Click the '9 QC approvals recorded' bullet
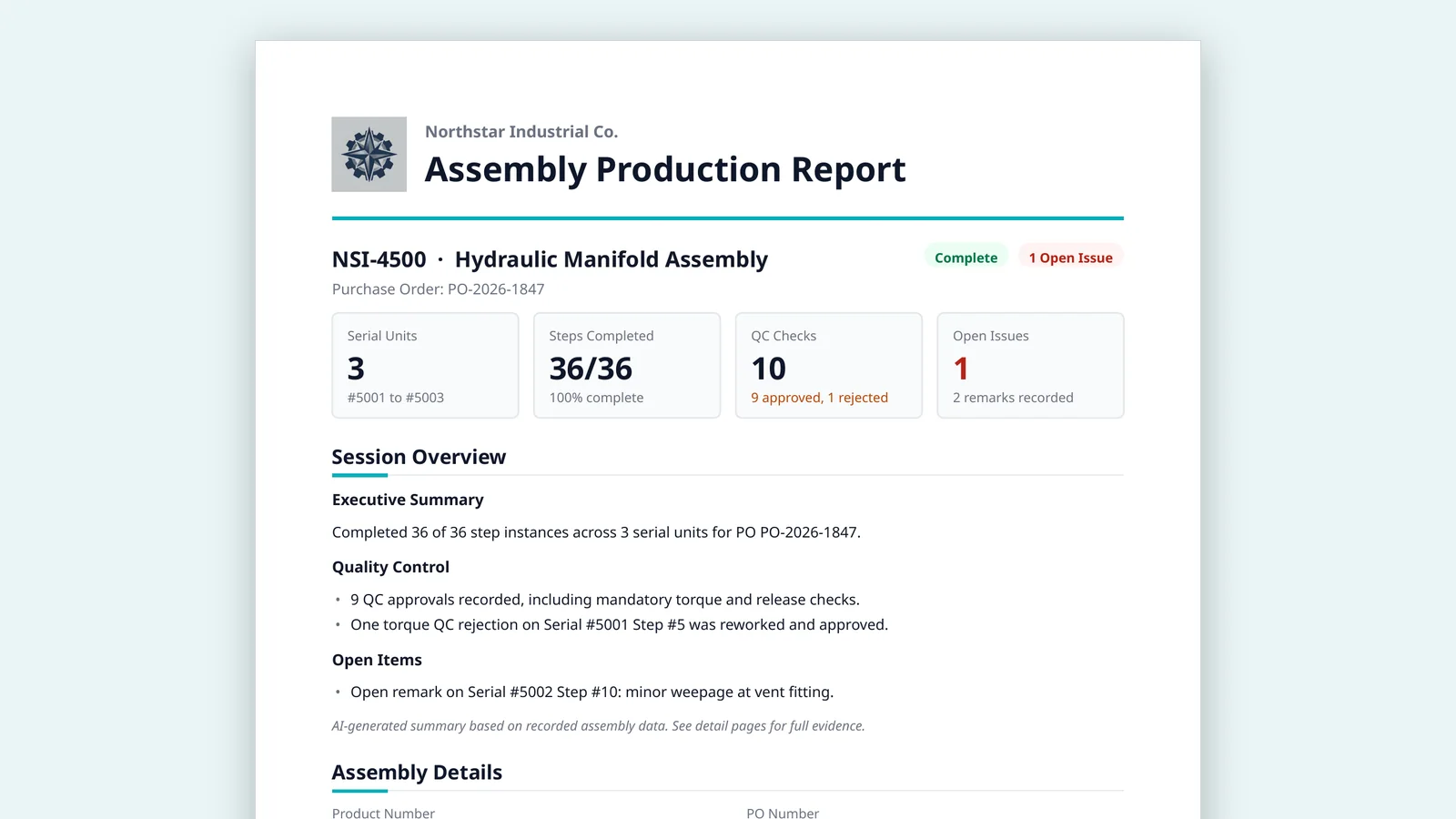The height and width of the screenshot is (819, 1456). click(605, 600)
